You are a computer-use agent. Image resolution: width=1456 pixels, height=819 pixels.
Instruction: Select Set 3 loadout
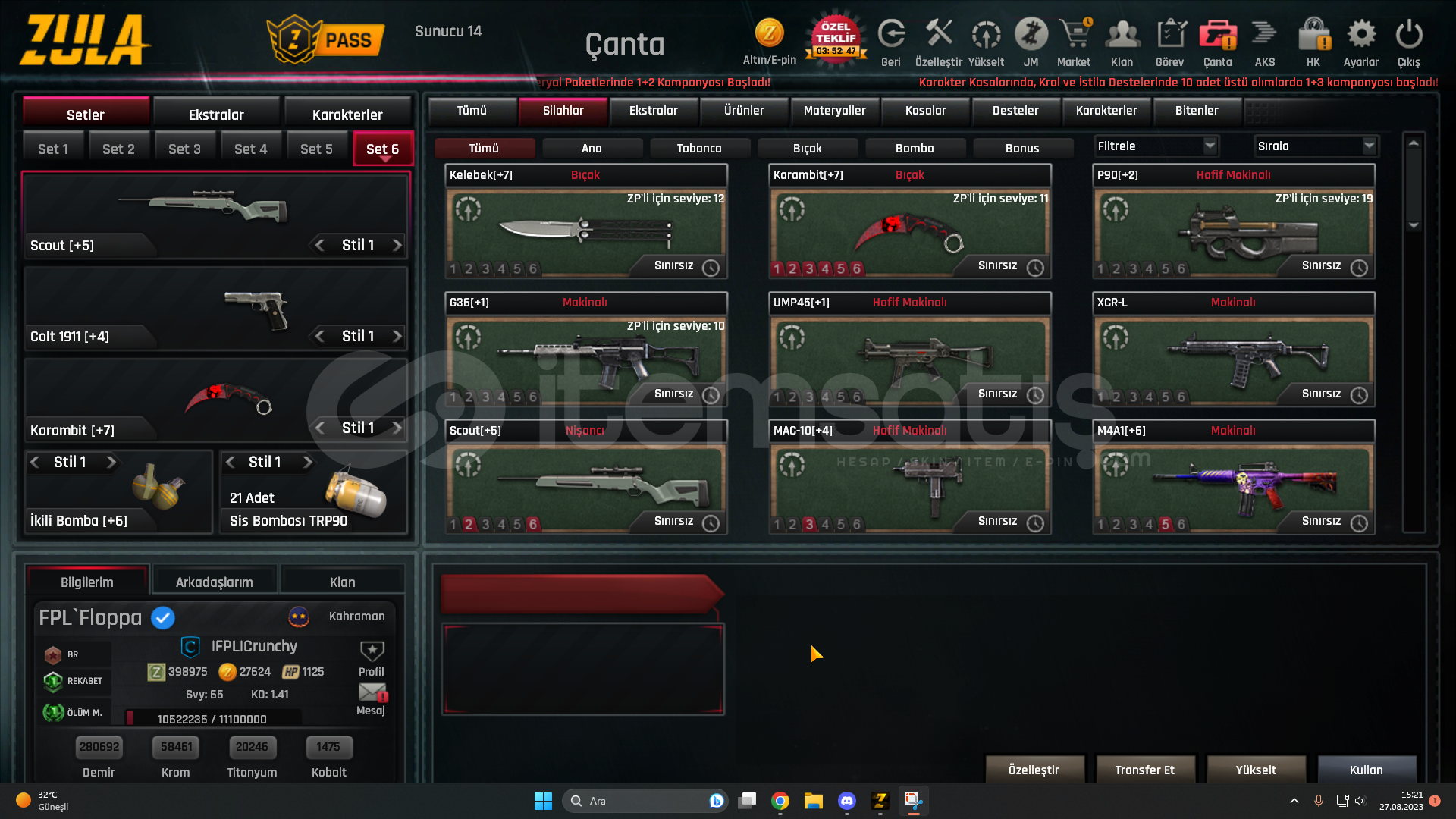pos(185,149)
